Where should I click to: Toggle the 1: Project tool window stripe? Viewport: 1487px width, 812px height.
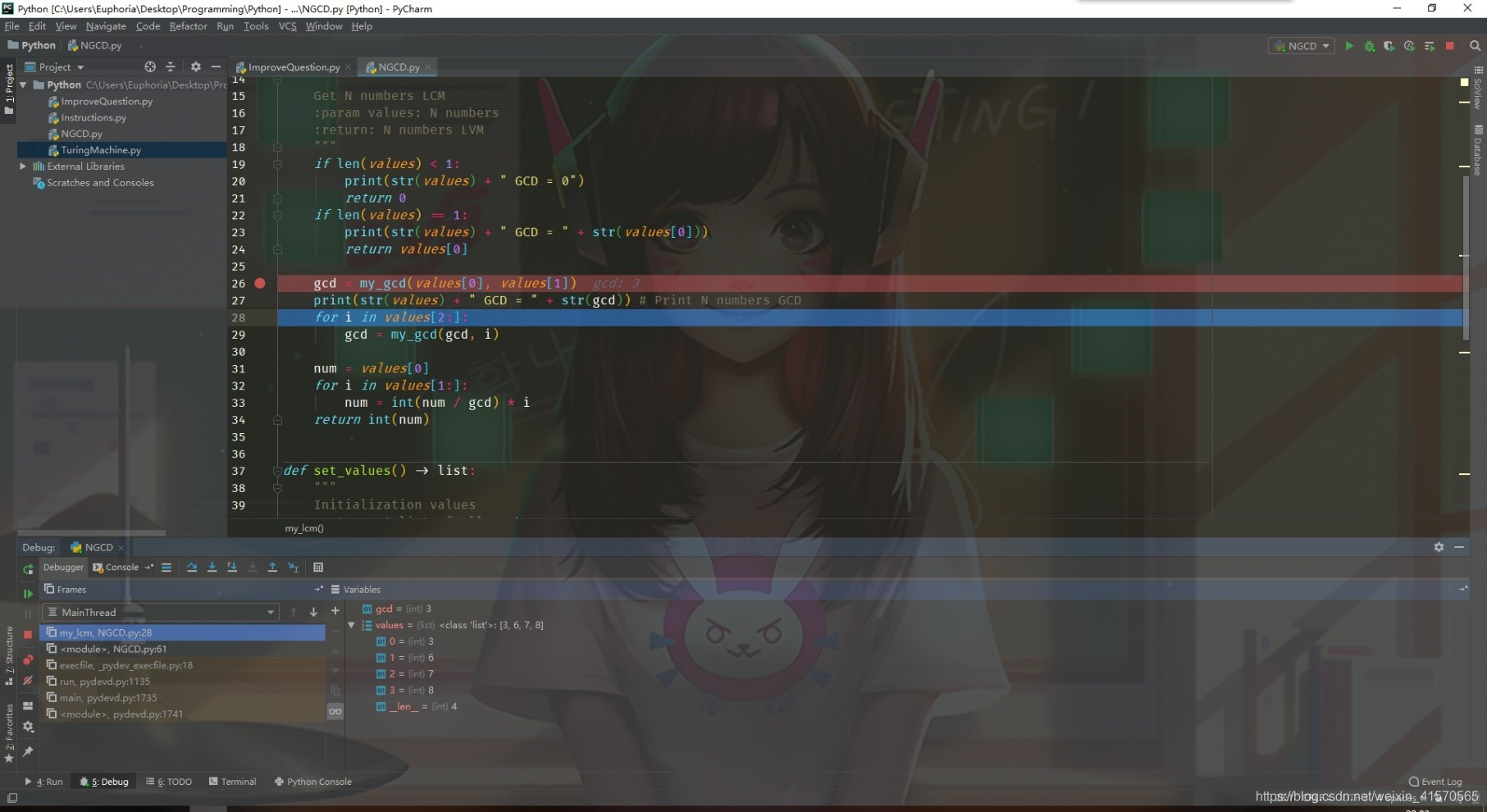(x=9, y=89)
